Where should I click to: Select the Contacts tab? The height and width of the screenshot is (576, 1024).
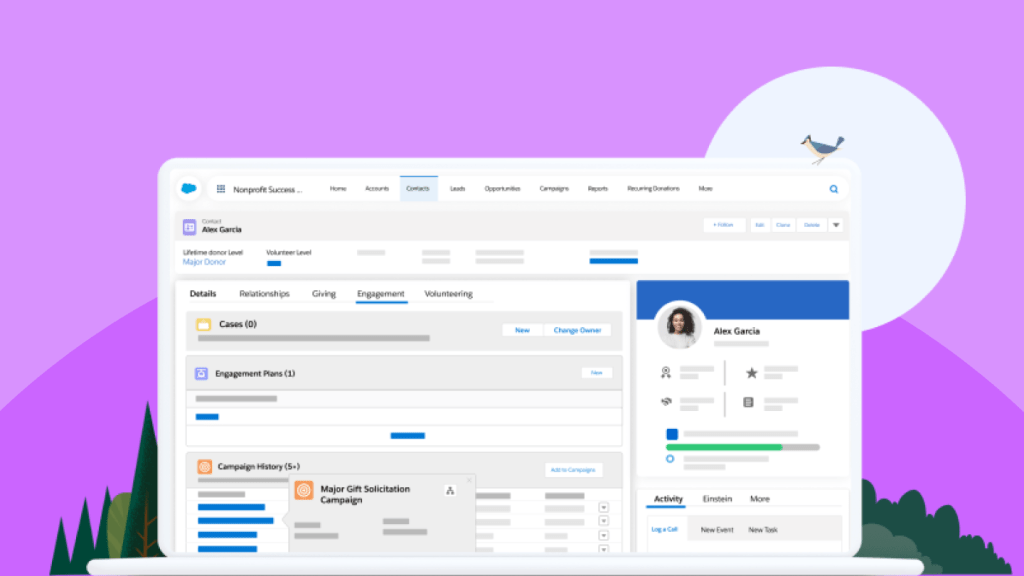pos(418,189)
